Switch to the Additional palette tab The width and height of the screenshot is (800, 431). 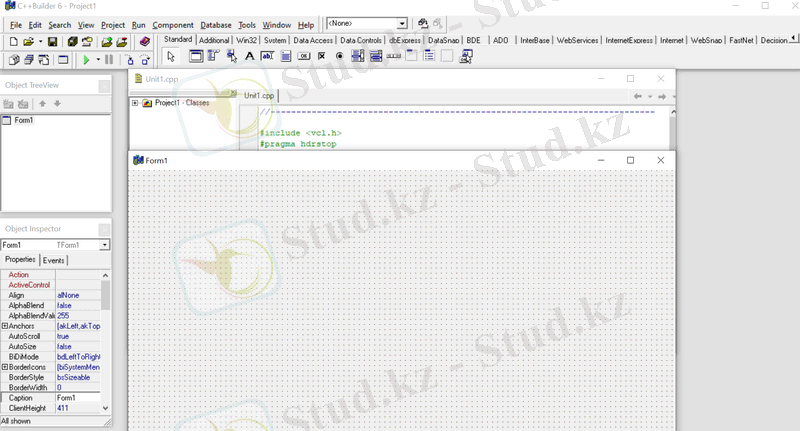point(214,40)
